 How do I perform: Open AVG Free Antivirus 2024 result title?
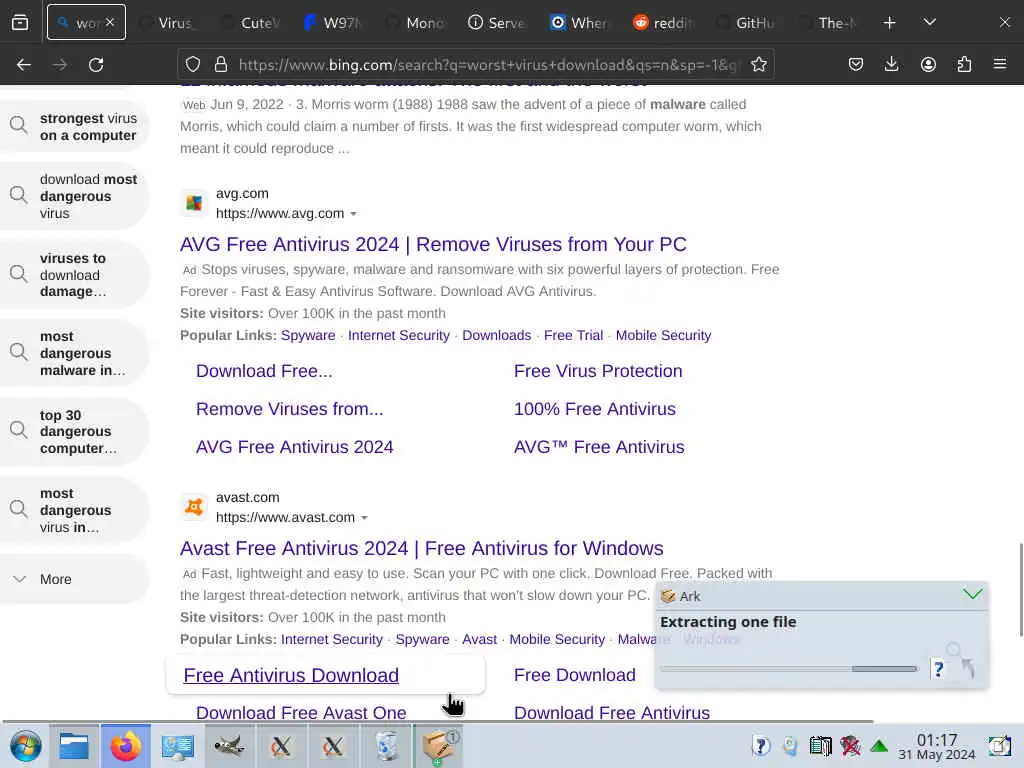click(433, 244)
